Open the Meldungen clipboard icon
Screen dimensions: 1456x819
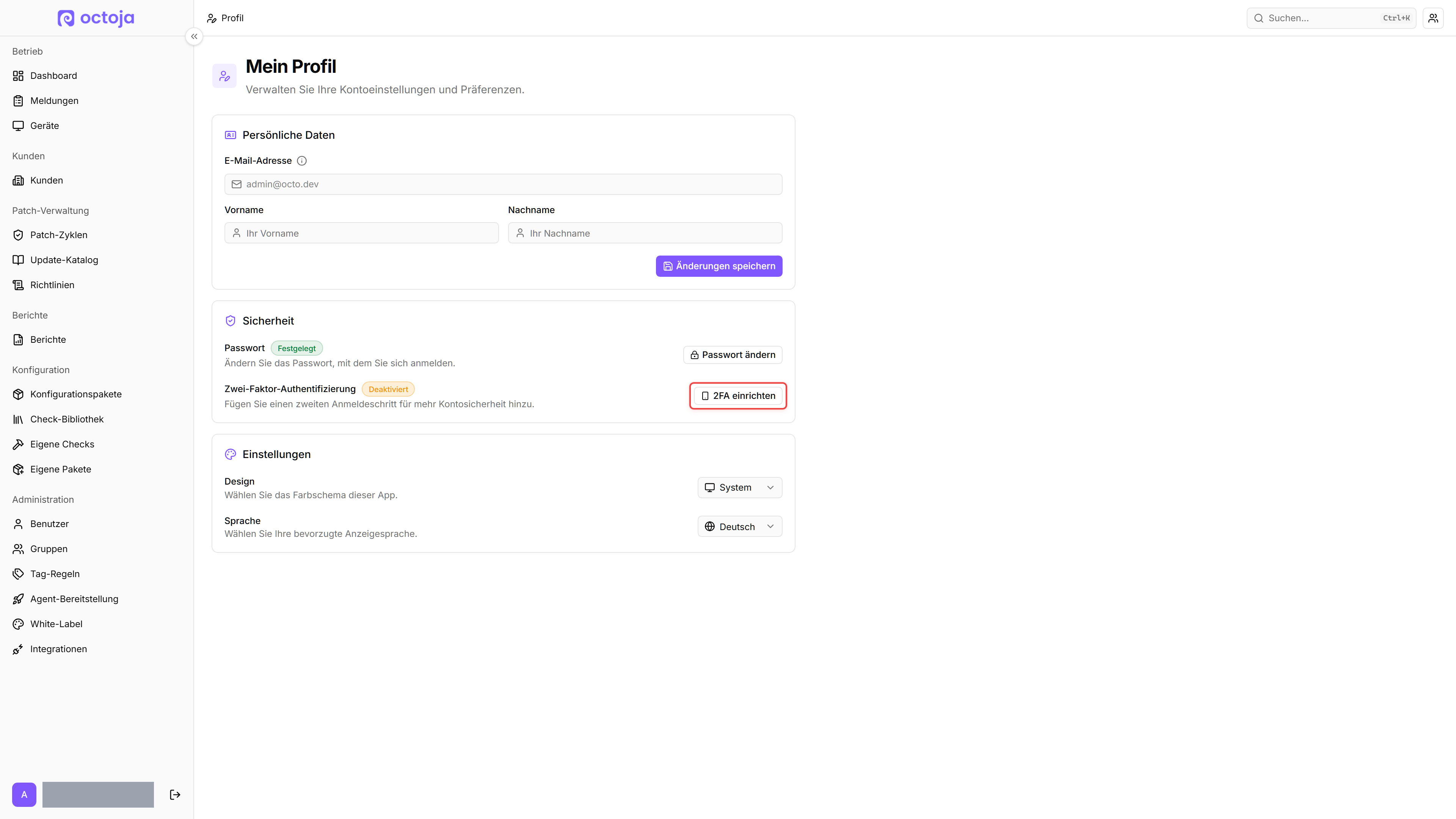[18, 100]
